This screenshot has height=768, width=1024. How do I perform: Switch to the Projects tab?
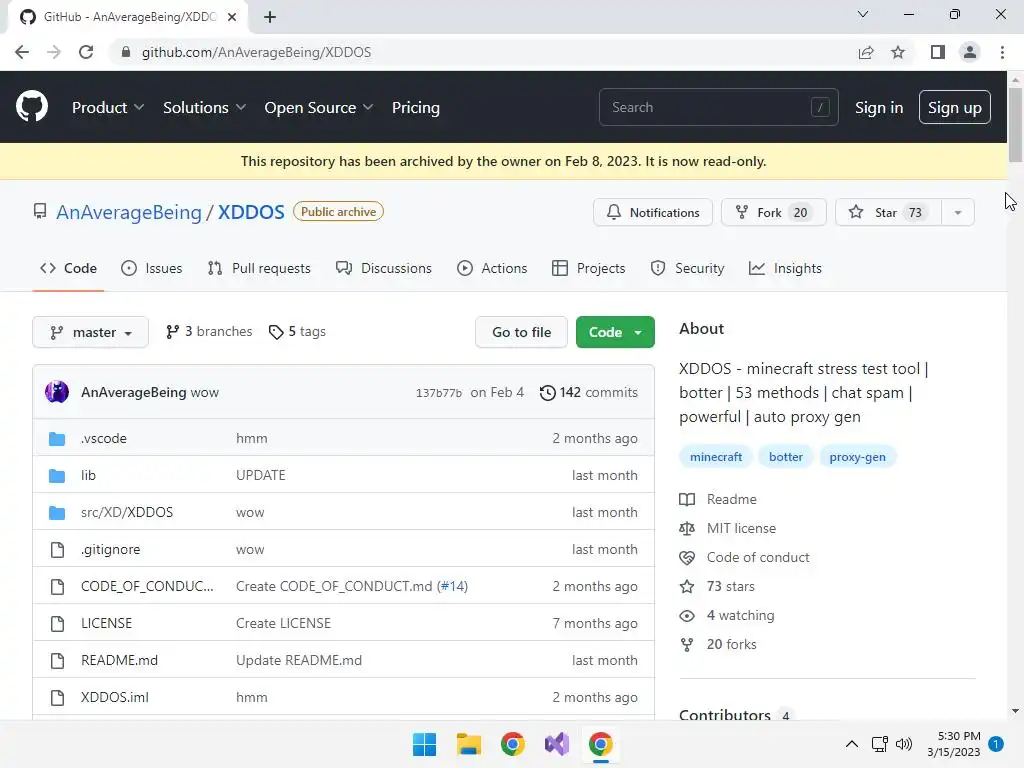point(588,268)
